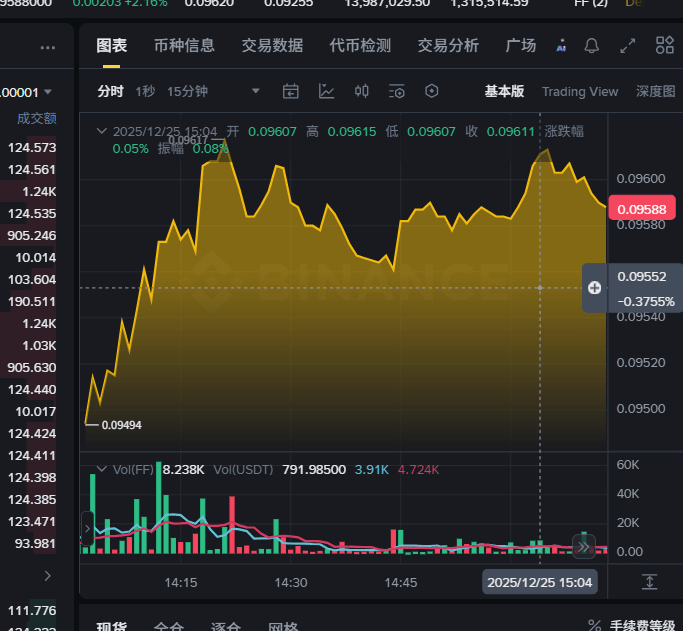Select 1秒 interval
683x631 pixels.
[145, 91]
